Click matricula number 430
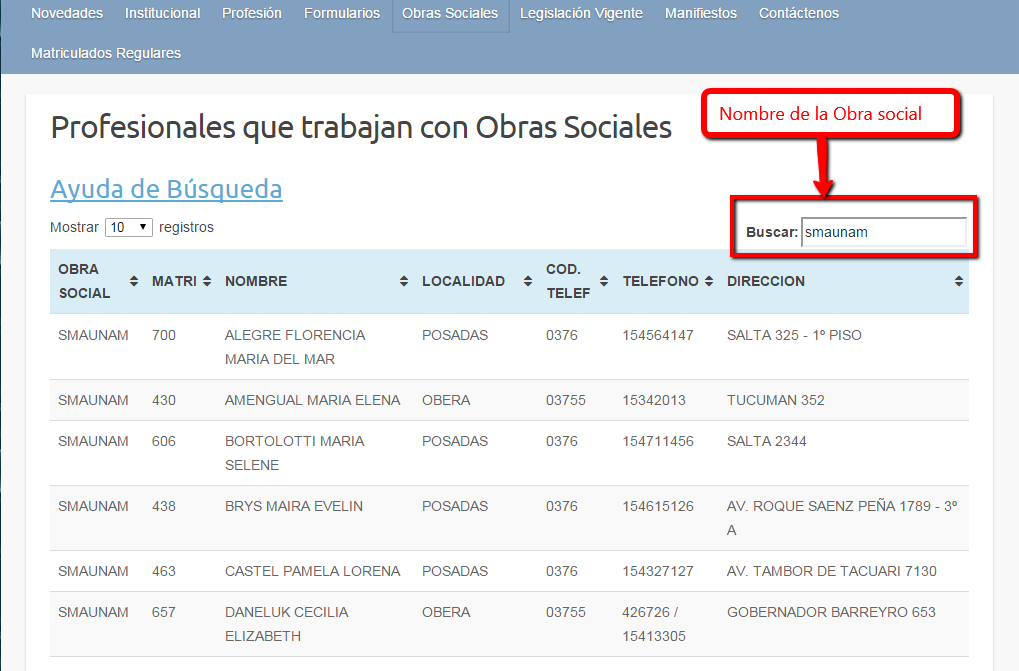 (164, 400)
